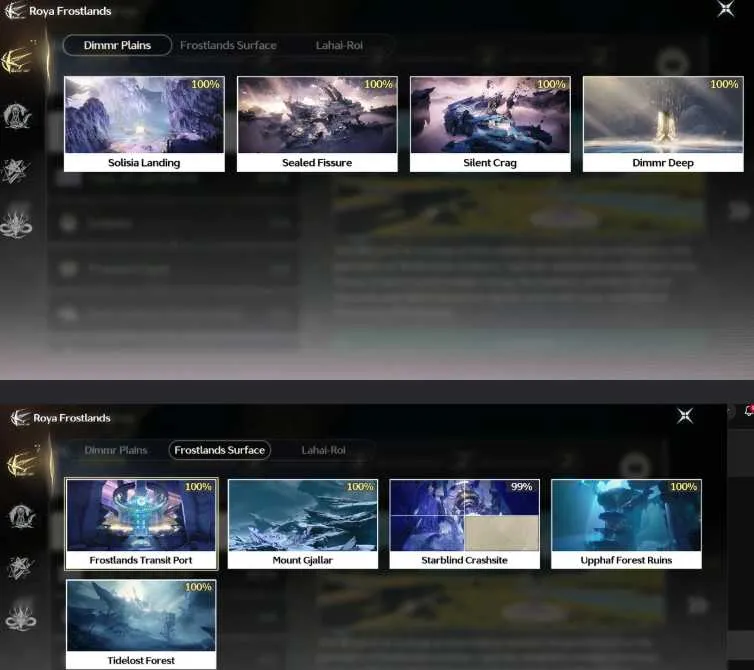Click Frostlands Surface tab in bottom panel
This screenshot has height=670, width=754.
click(219, 450)
